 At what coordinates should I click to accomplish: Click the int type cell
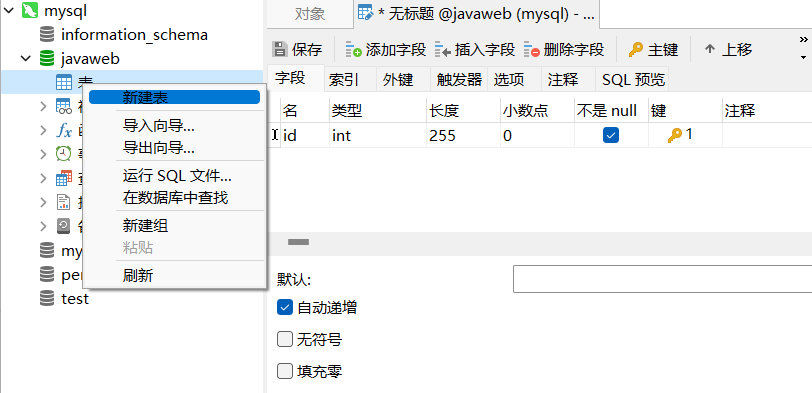[378, 136]
